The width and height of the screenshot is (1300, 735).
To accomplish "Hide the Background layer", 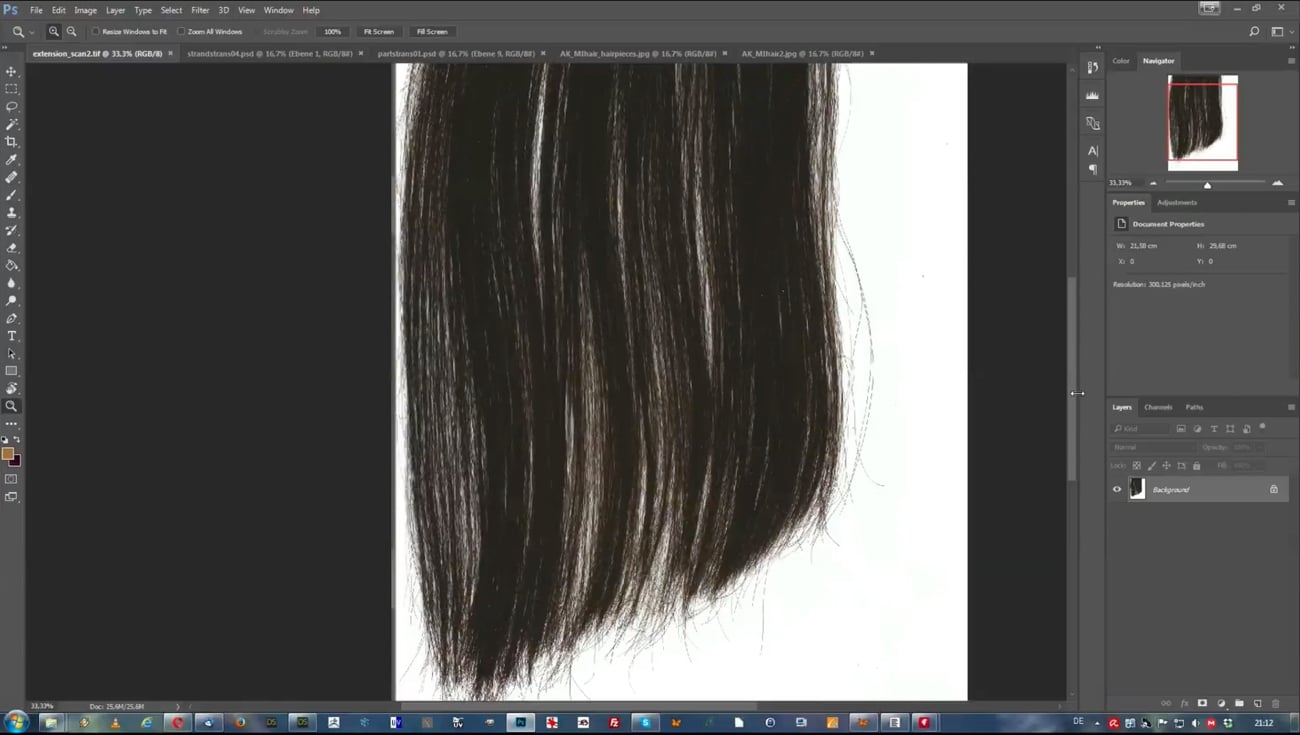I will tap(1117, 489).
